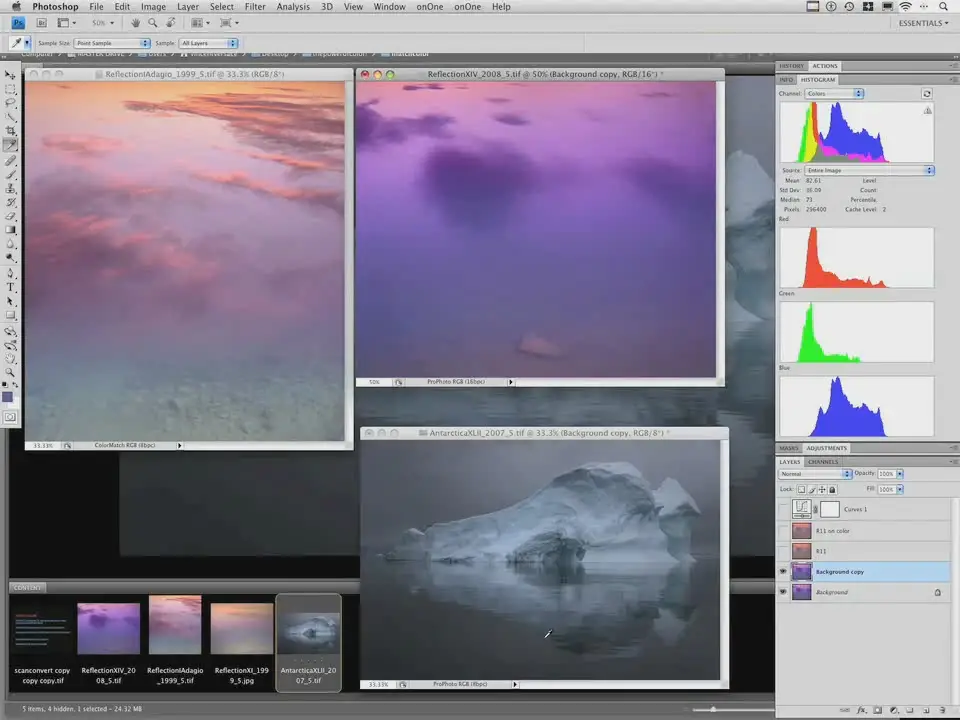Toggle lock image pixels

812,489
